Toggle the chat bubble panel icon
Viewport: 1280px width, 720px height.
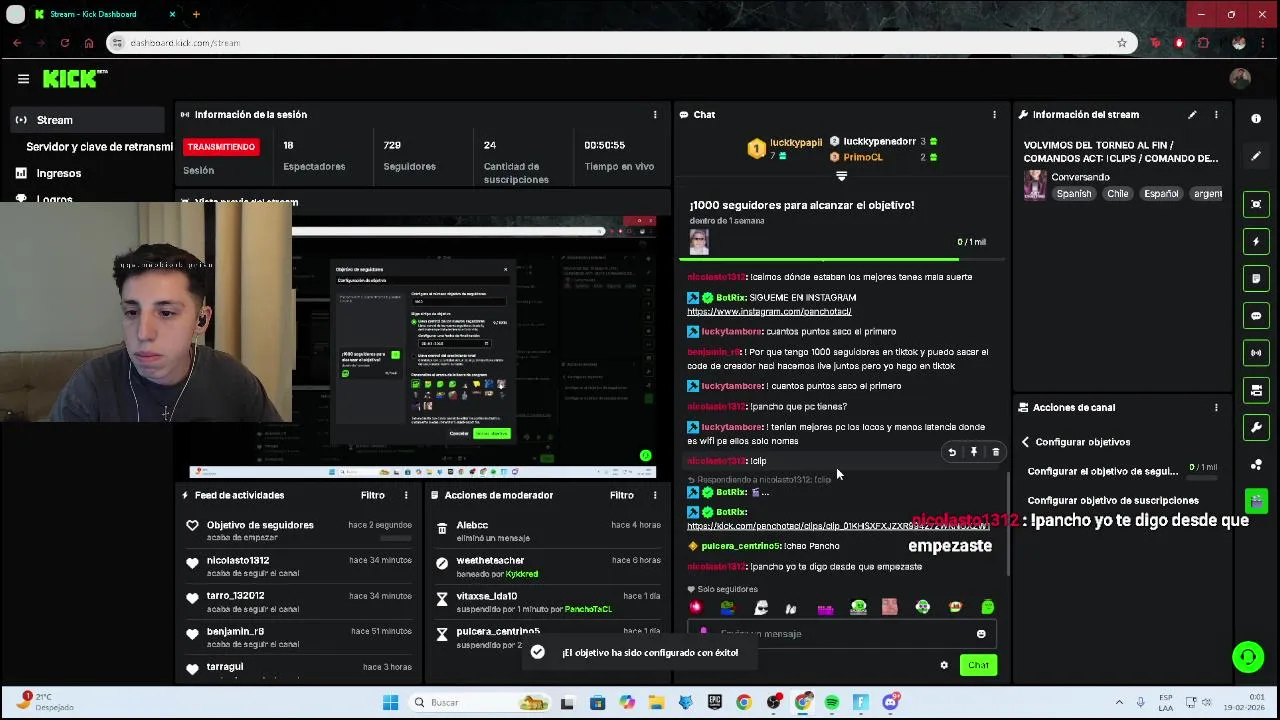[1256, 316]
